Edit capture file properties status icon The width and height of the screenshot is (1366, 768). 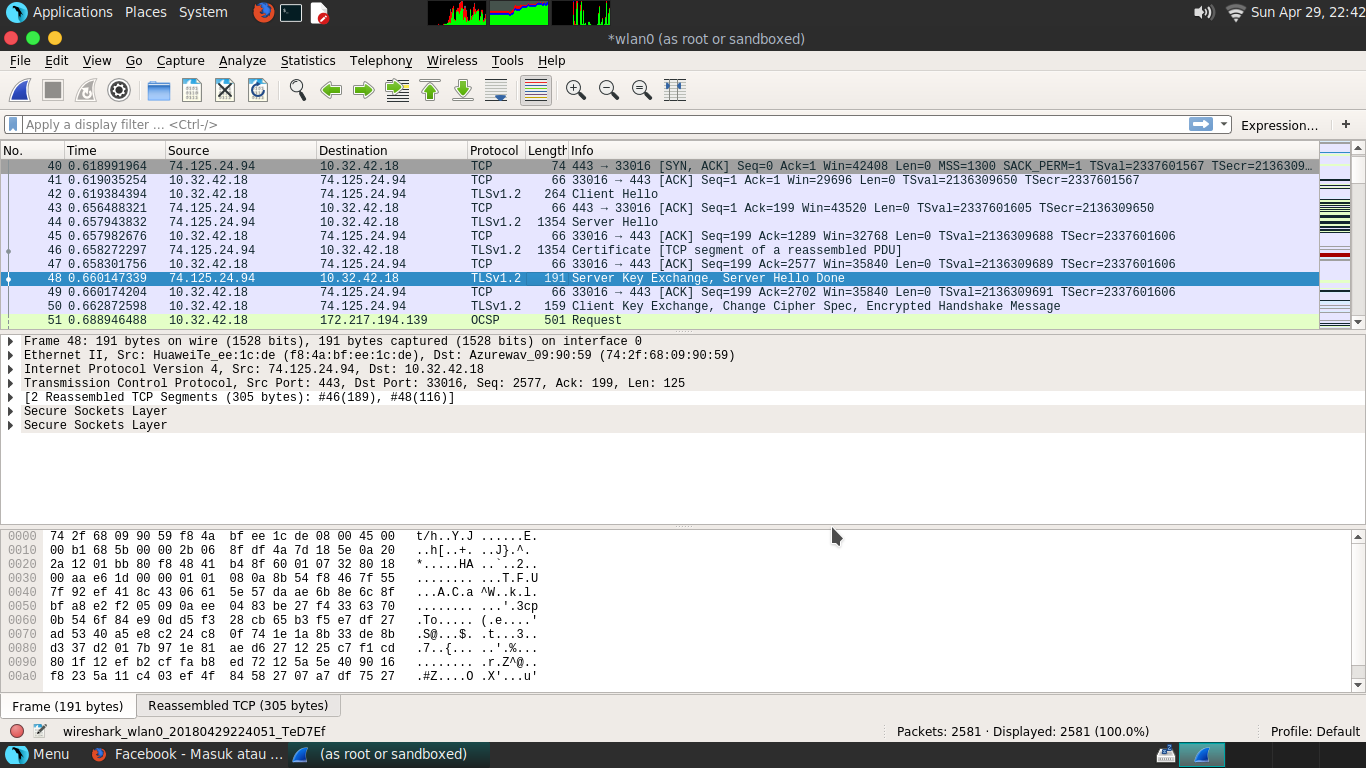pos(40,731)
